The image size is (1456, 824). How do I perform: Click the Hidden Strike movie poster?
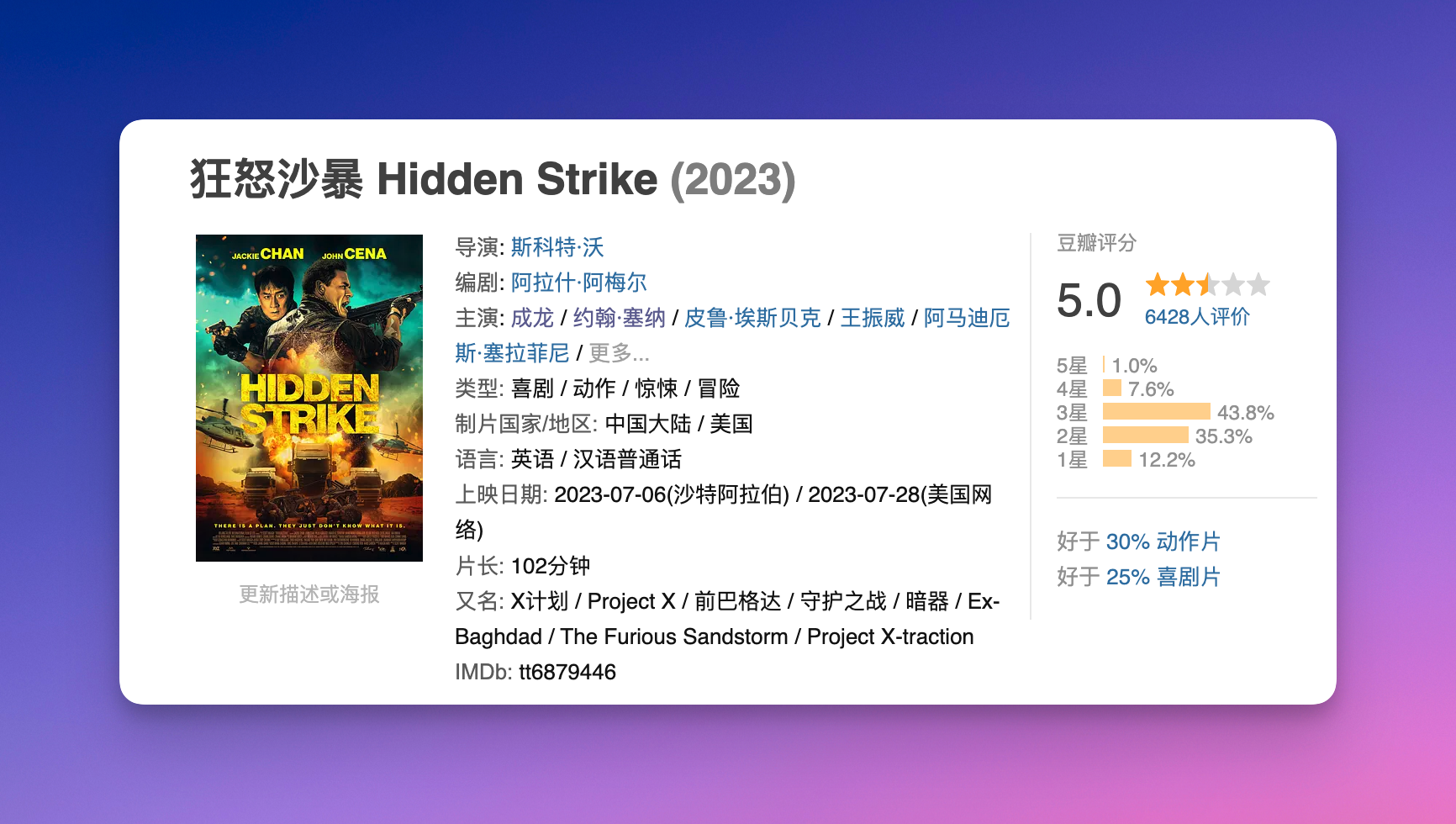pos(309,398)
